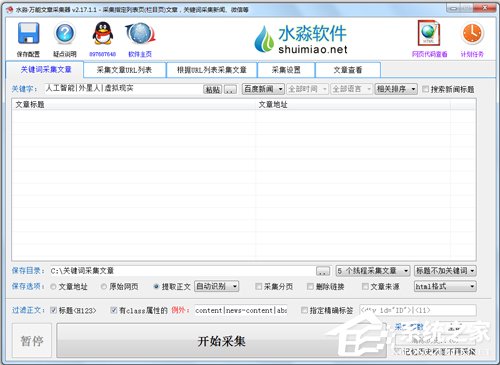
Task: Open the 相关排序 sort dropdown
Action: tap(396, 89)
